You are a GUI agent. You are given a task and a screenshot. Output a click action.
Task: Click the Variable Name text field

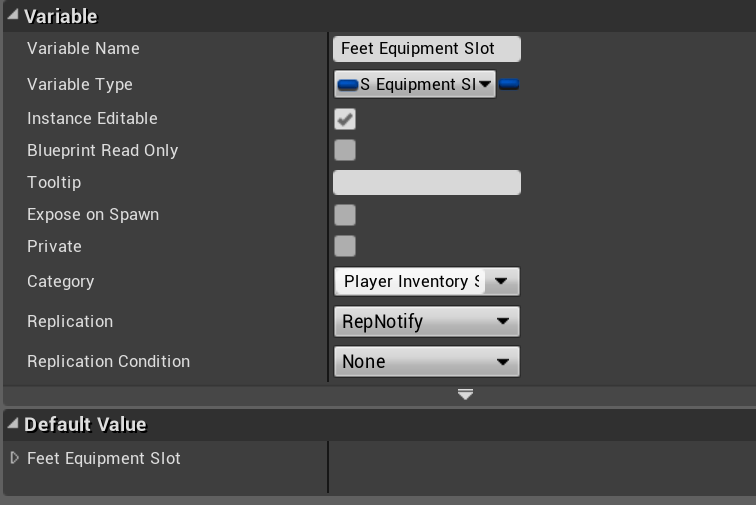click(426, 49)
